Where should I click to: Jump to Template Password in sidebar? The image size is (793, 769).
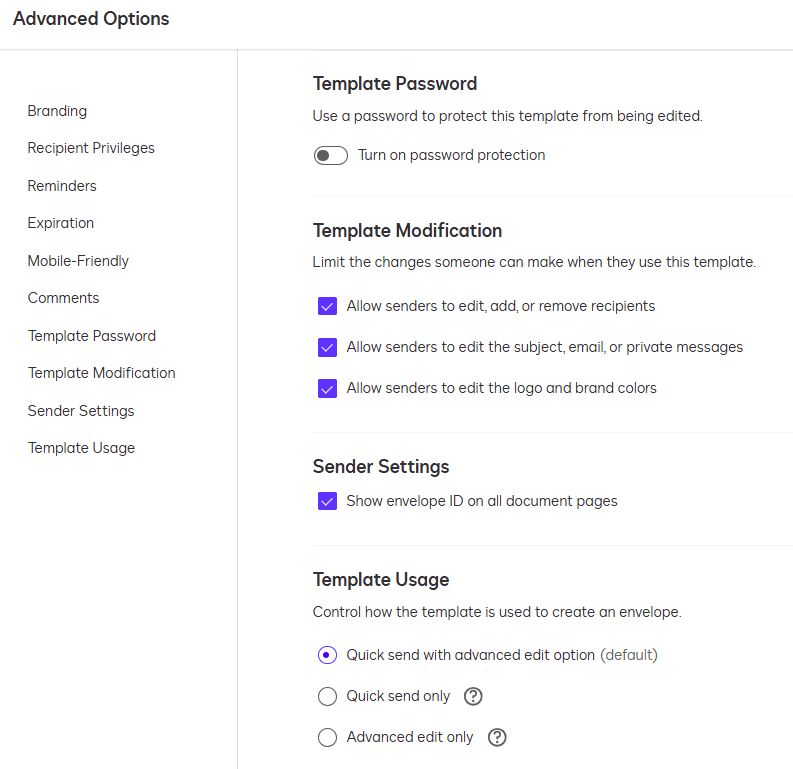point(92,336)
